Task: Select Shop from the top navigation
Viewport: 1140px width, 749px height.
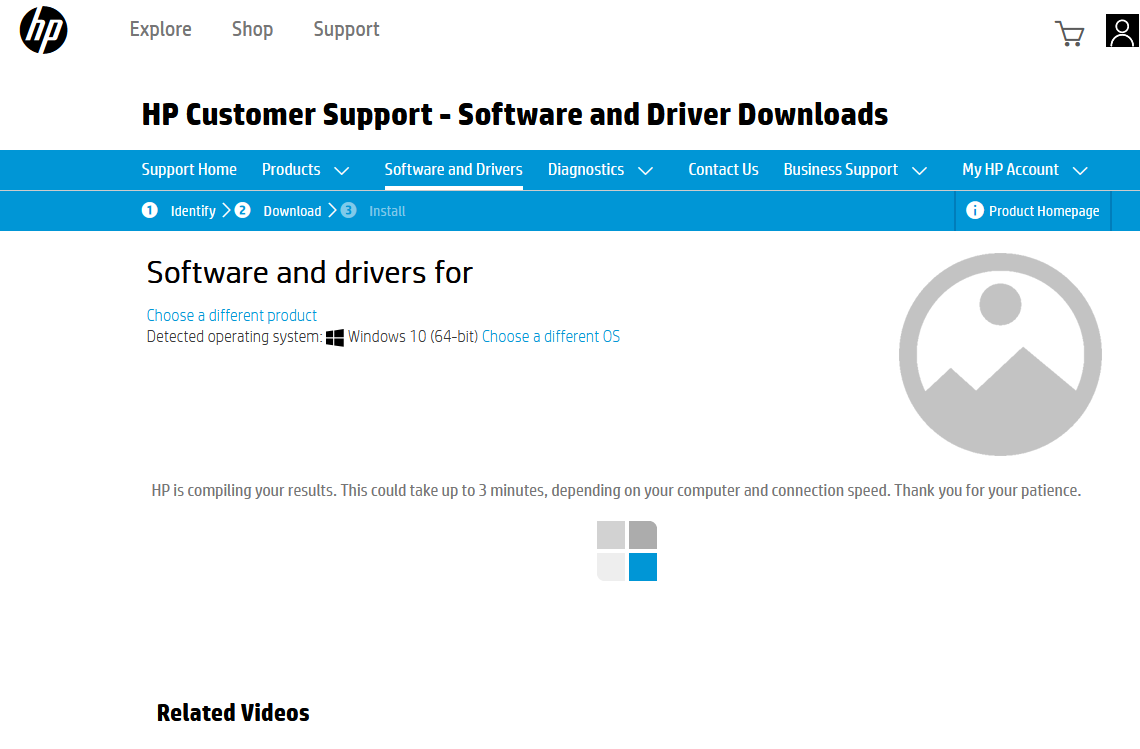Action: [252, 29]
